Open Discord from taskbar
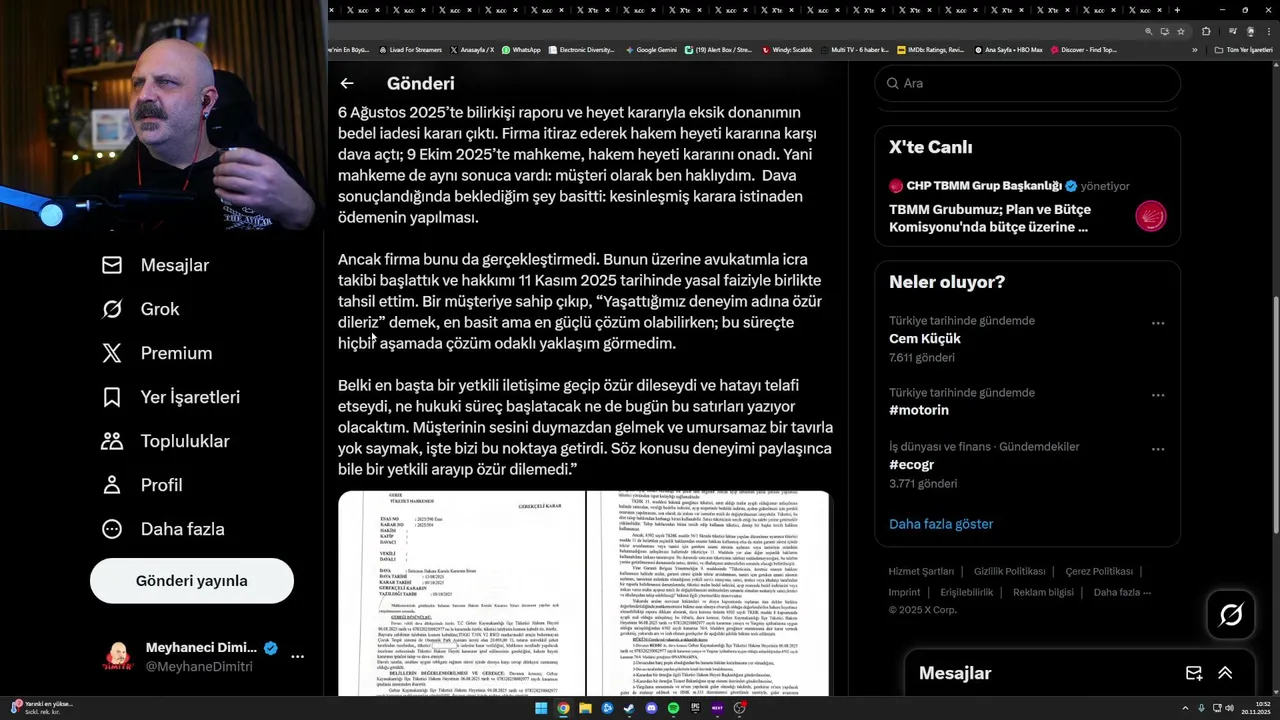 point(651,708)
